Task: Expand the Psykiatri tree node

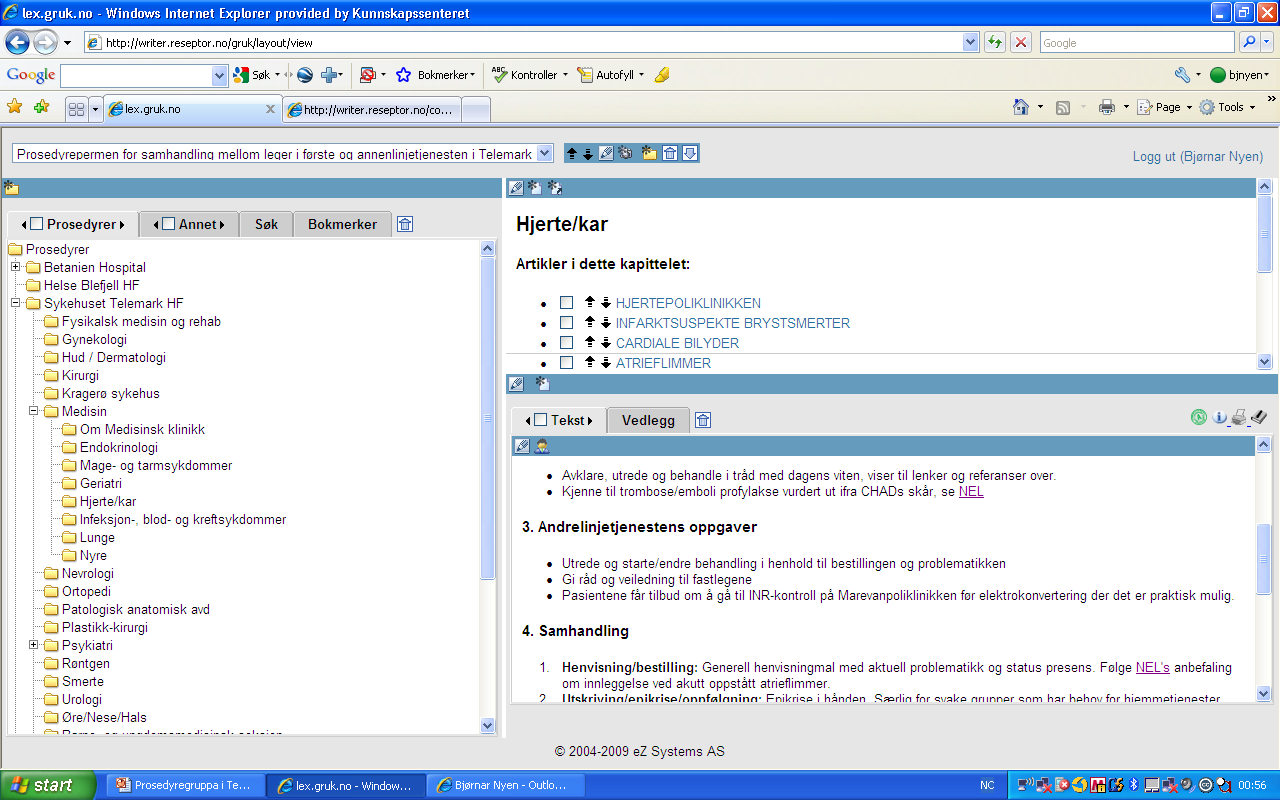Action: point(34,645)
